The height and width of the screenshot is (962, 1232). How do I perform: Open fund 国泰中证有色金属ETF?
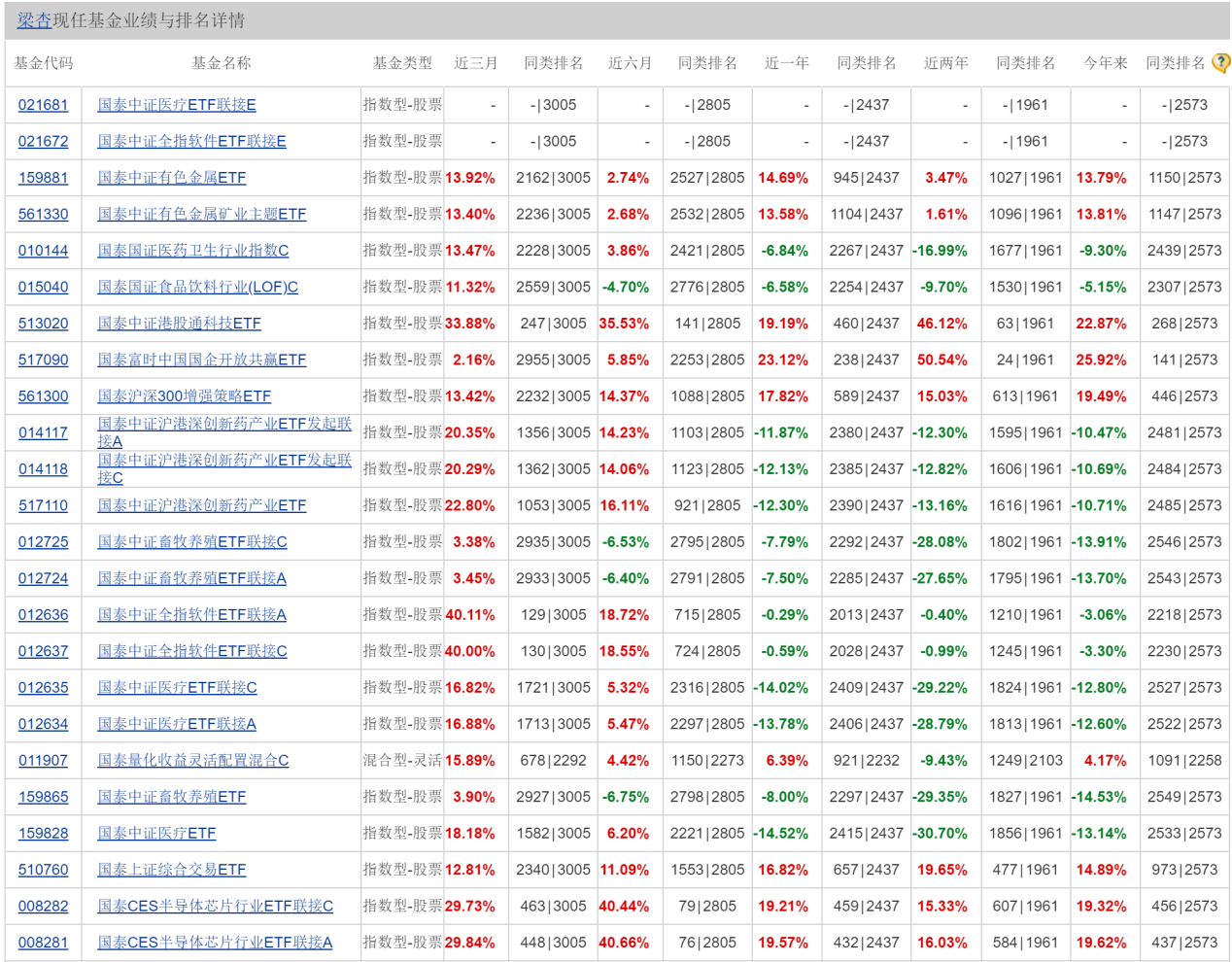[172, 178]
